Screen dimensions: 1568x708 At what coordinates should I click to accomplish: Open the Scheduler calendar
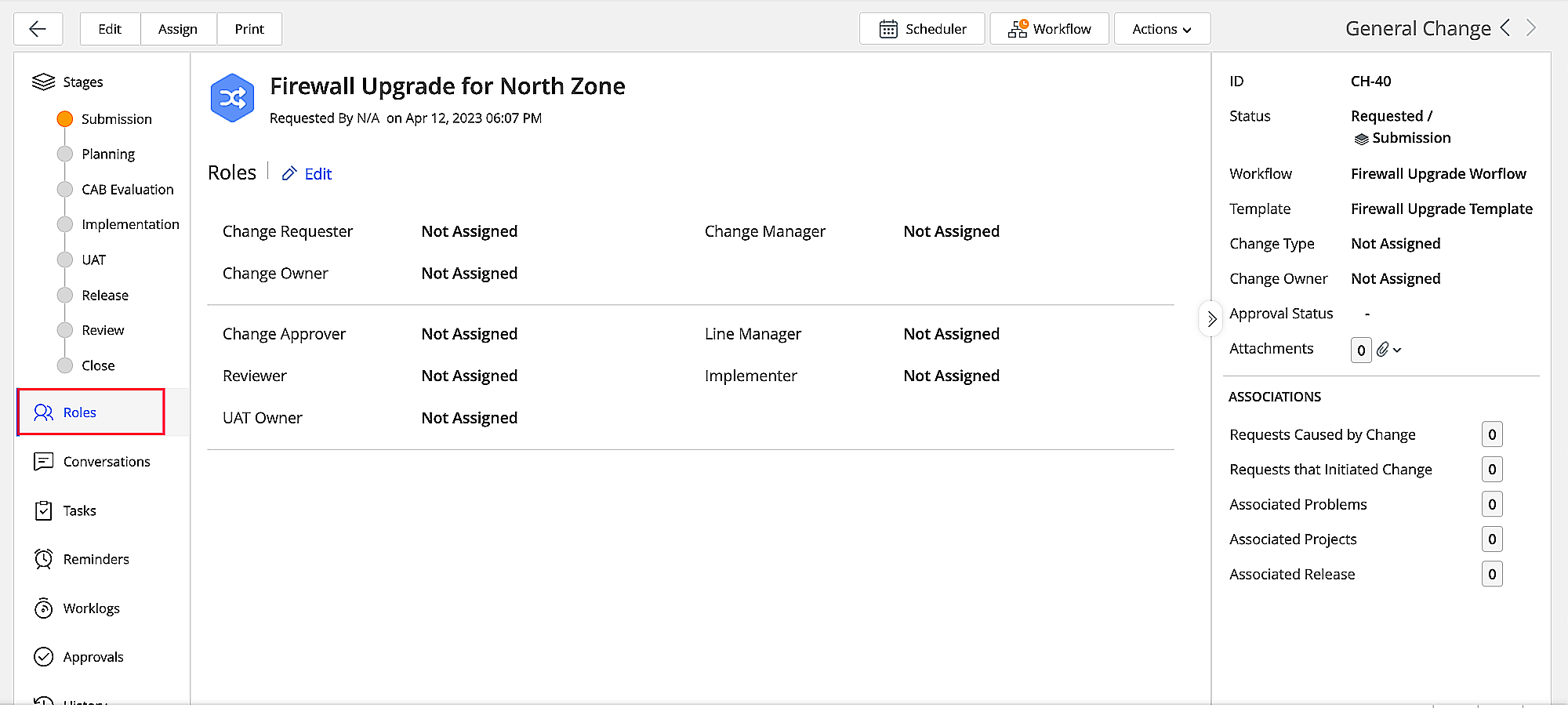click(922, 29)
